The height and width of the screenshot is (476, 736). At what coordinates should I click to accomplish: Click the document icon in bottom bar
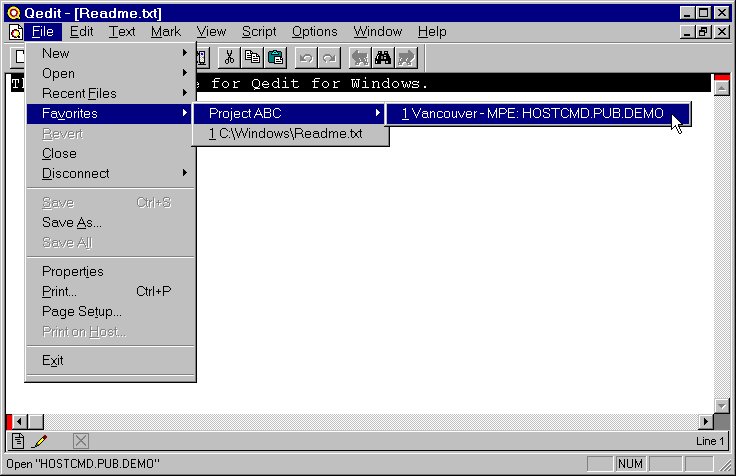pos(18,441)
